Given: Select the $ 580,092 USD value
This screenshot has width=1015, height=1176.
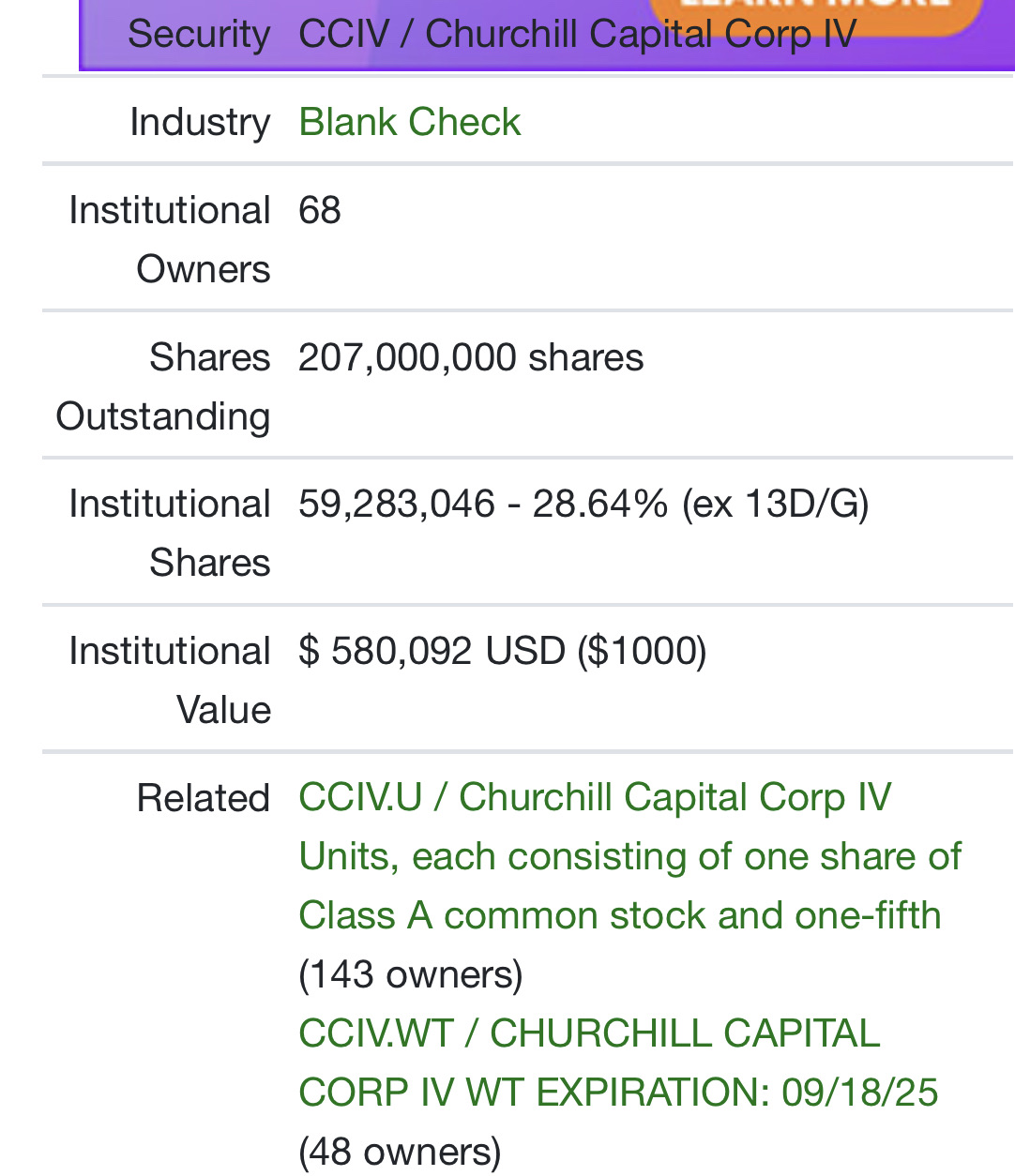Looking at the screenshot, I should click(432, 651).
